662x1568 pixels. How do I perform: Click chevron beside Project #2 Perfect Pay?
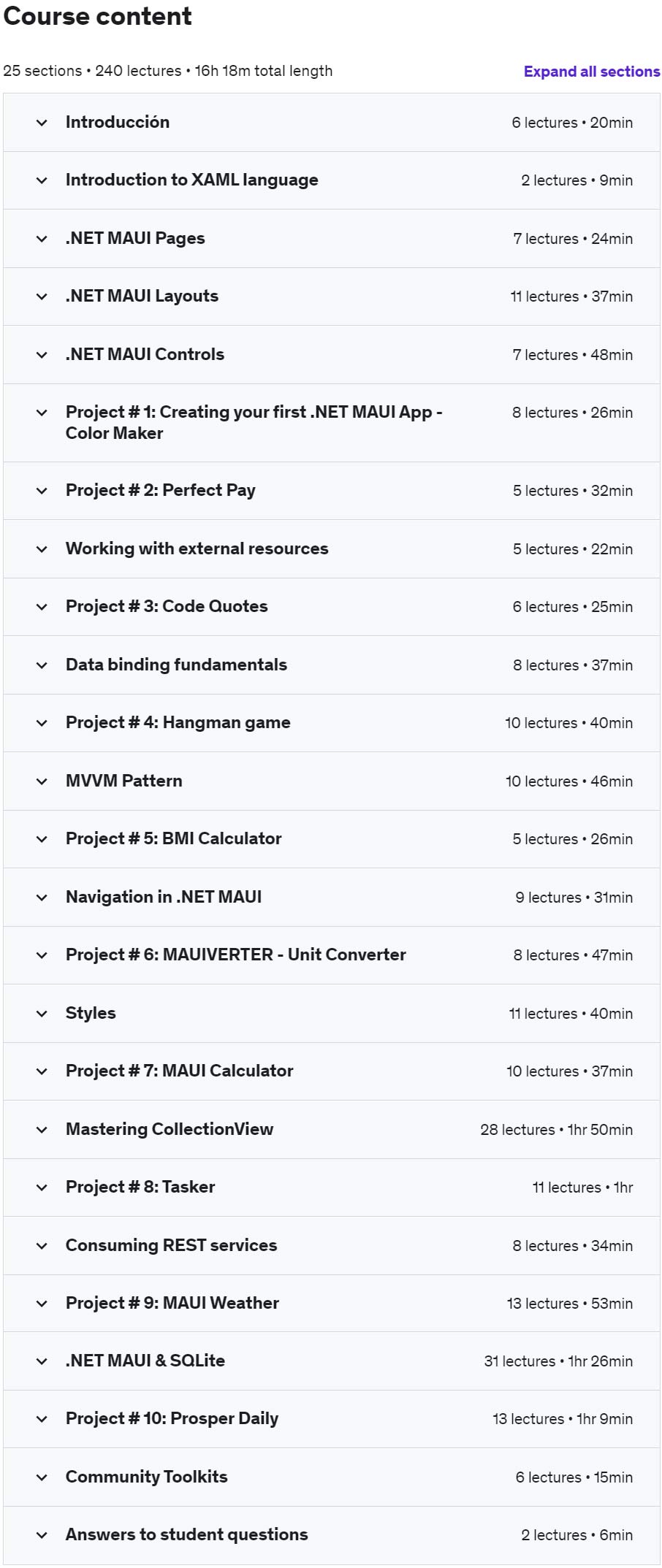(42, 491)
